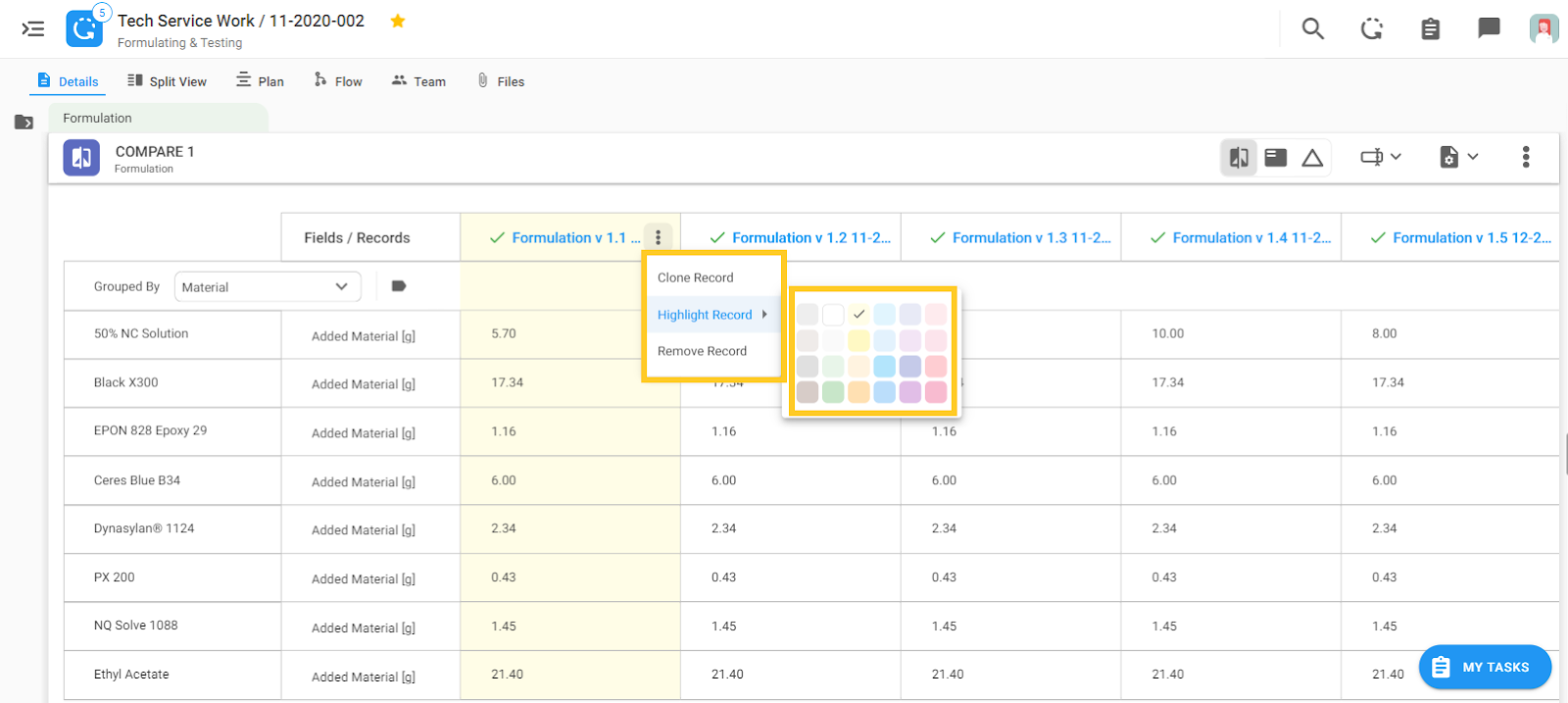
Task: Switch to the card view icon
Action: pos(1275,157)
